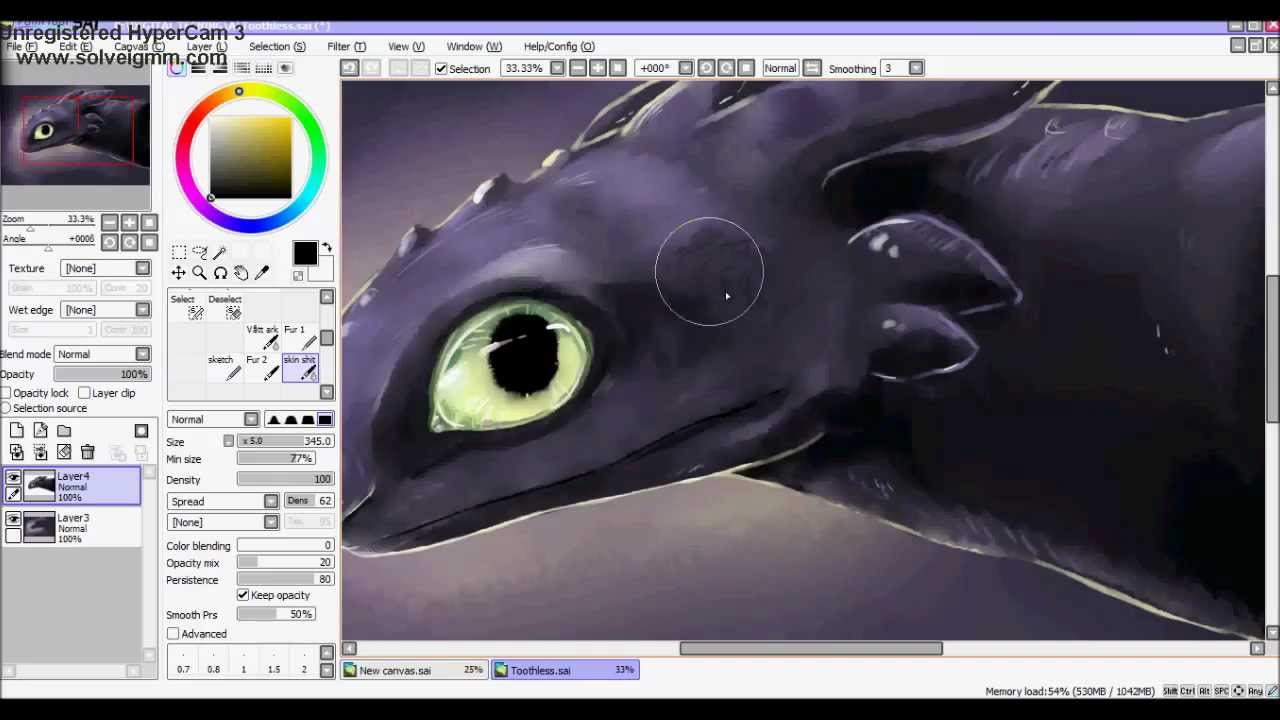Select the eyedropper color picker tool
1280x720 pixels.
[x=262, y=273]
